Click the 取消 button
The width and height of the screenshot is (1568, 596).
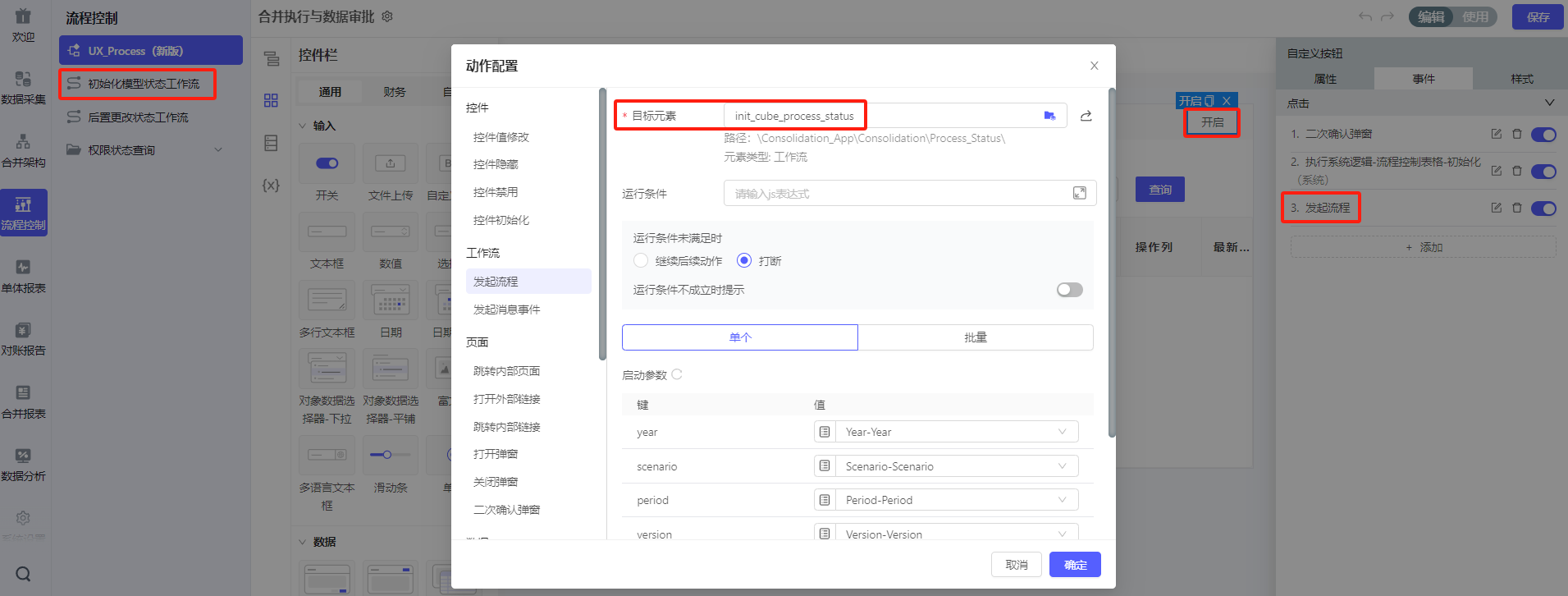[x=1017, y=565]
